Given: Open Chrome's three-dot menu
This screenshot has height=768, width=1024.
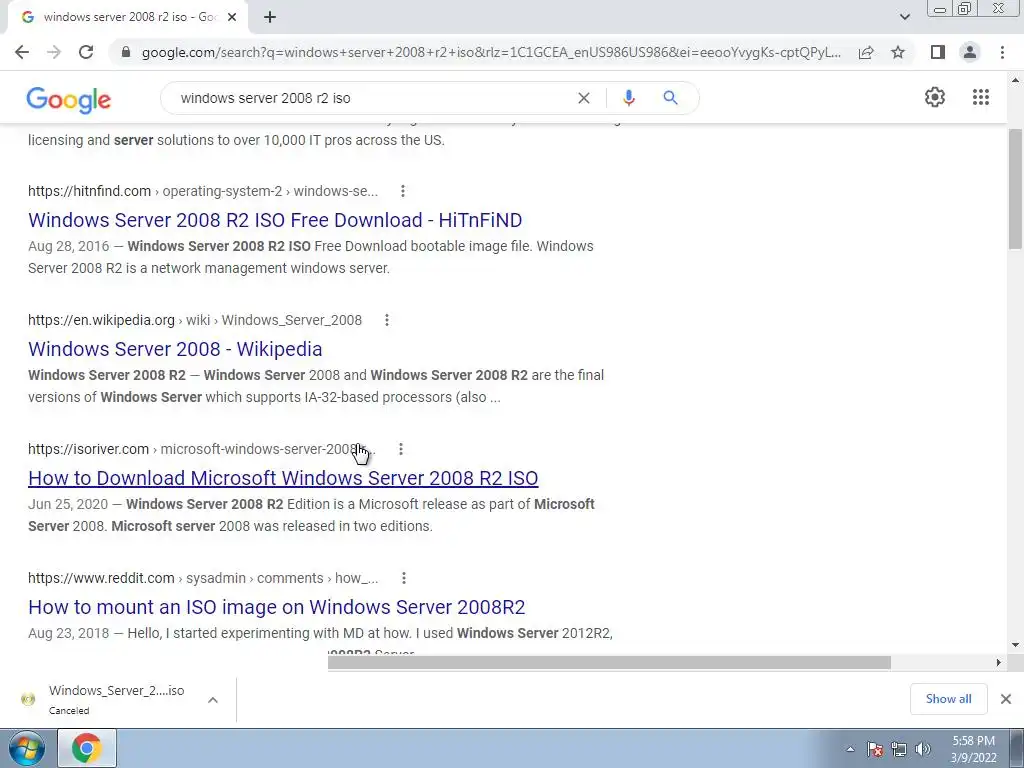Looking at the screenshot, I should [x=1002, y=52].
